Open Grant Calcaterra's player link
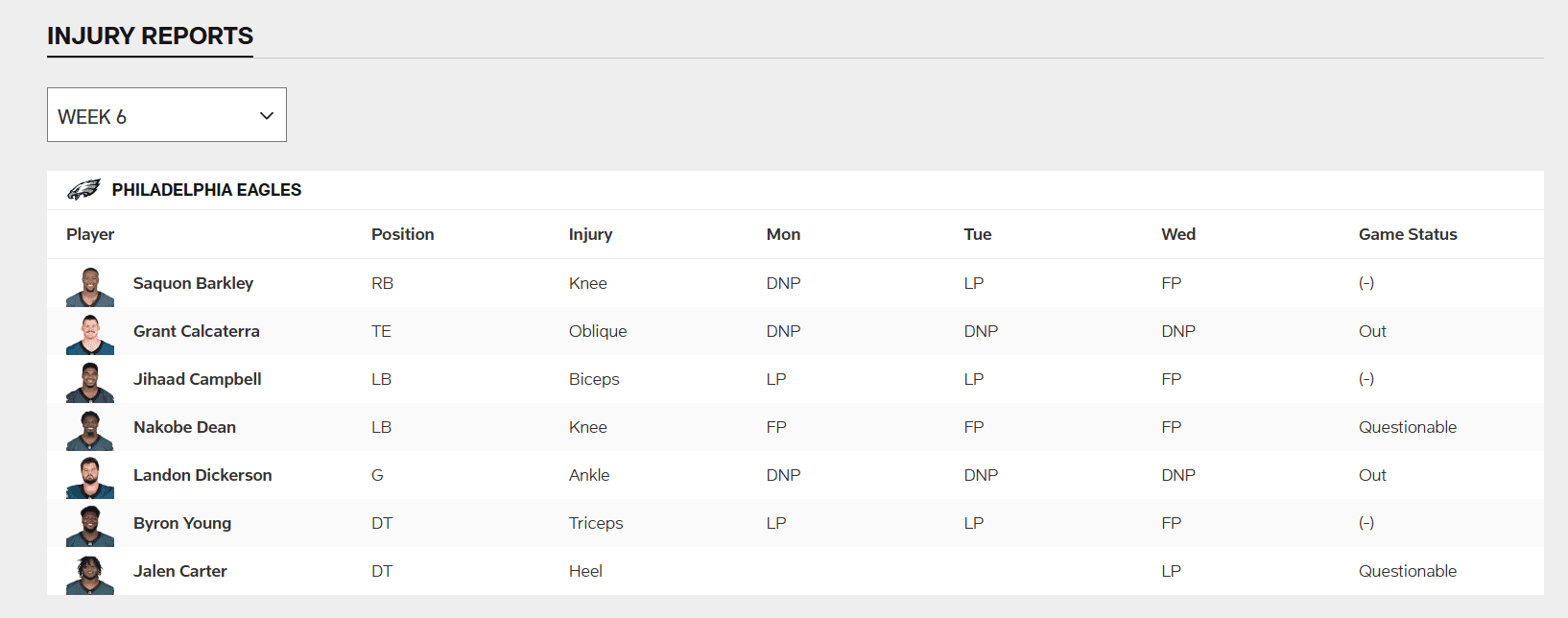The image size is (1568, 618). coord(196,331)
